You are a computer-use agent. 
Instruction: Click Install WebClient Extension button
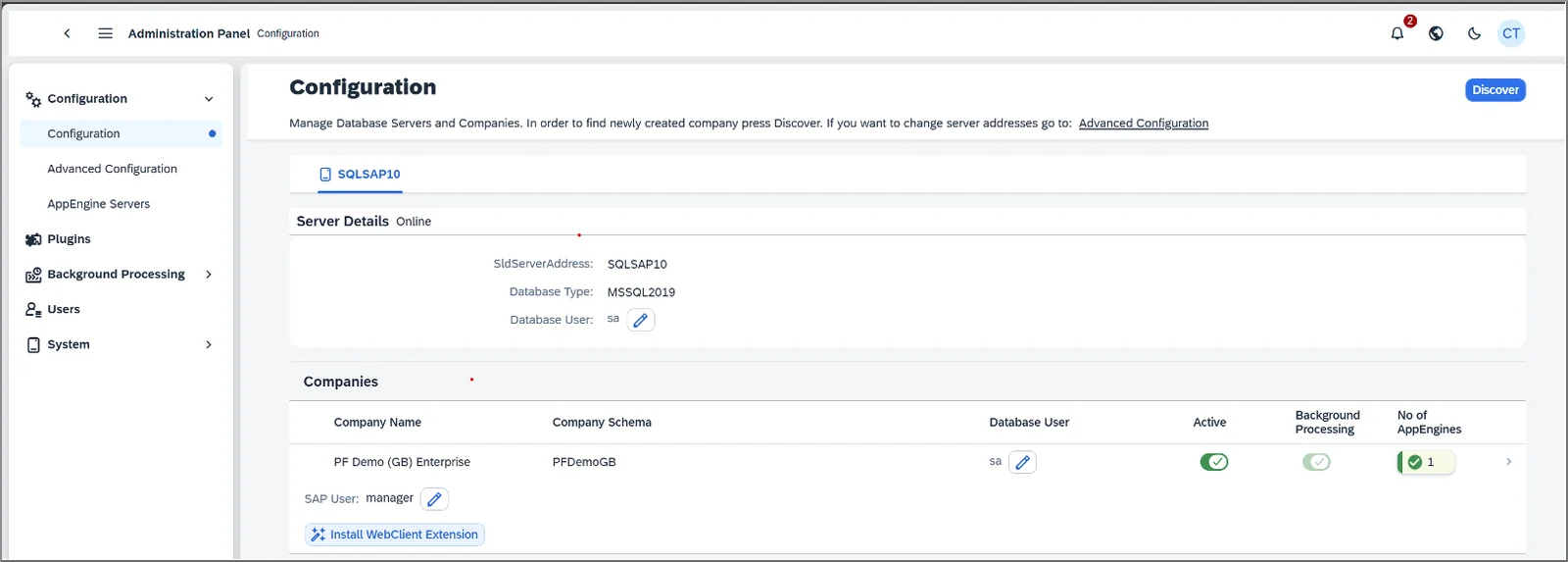tap(395, 535)
